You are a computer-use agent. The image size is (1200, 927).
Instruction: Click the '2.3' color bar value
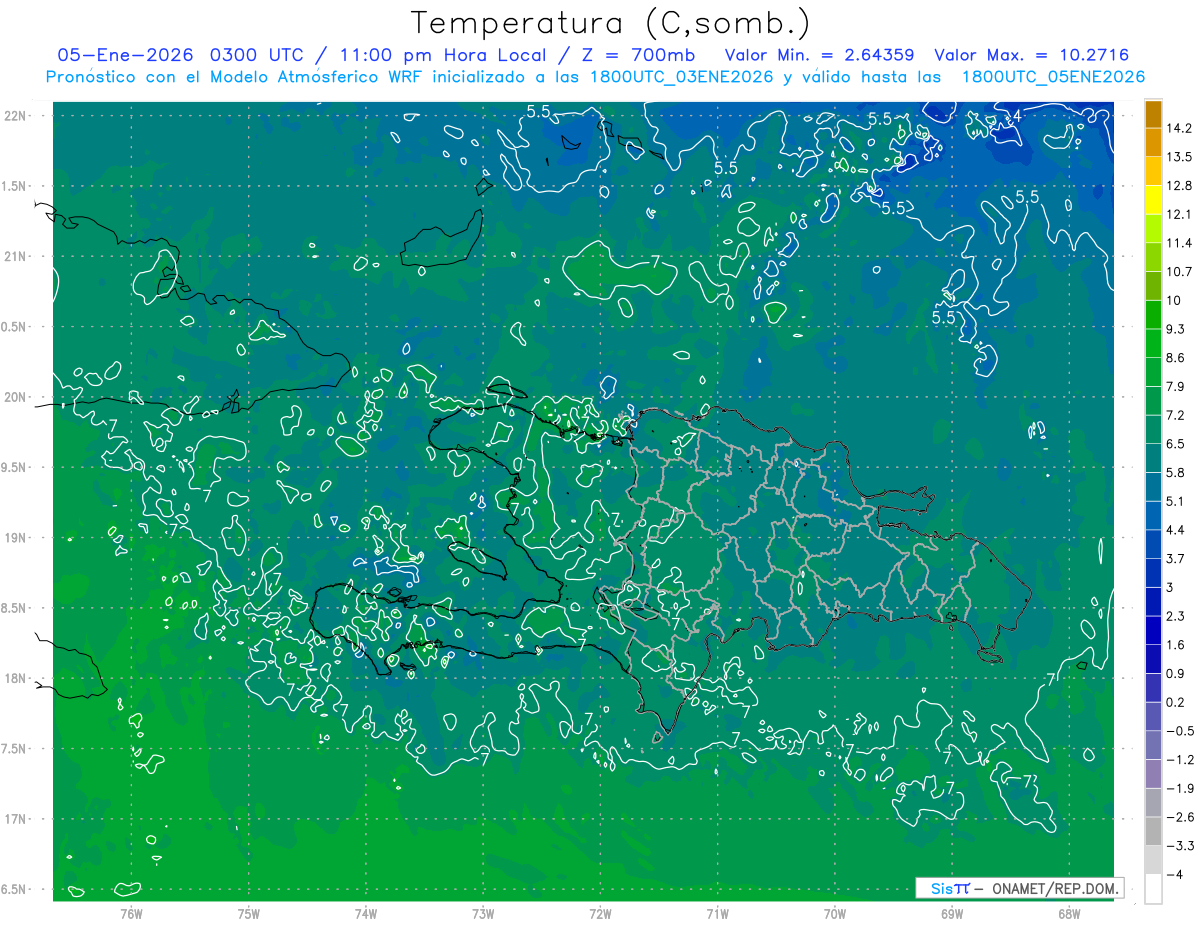point(1175,615)
